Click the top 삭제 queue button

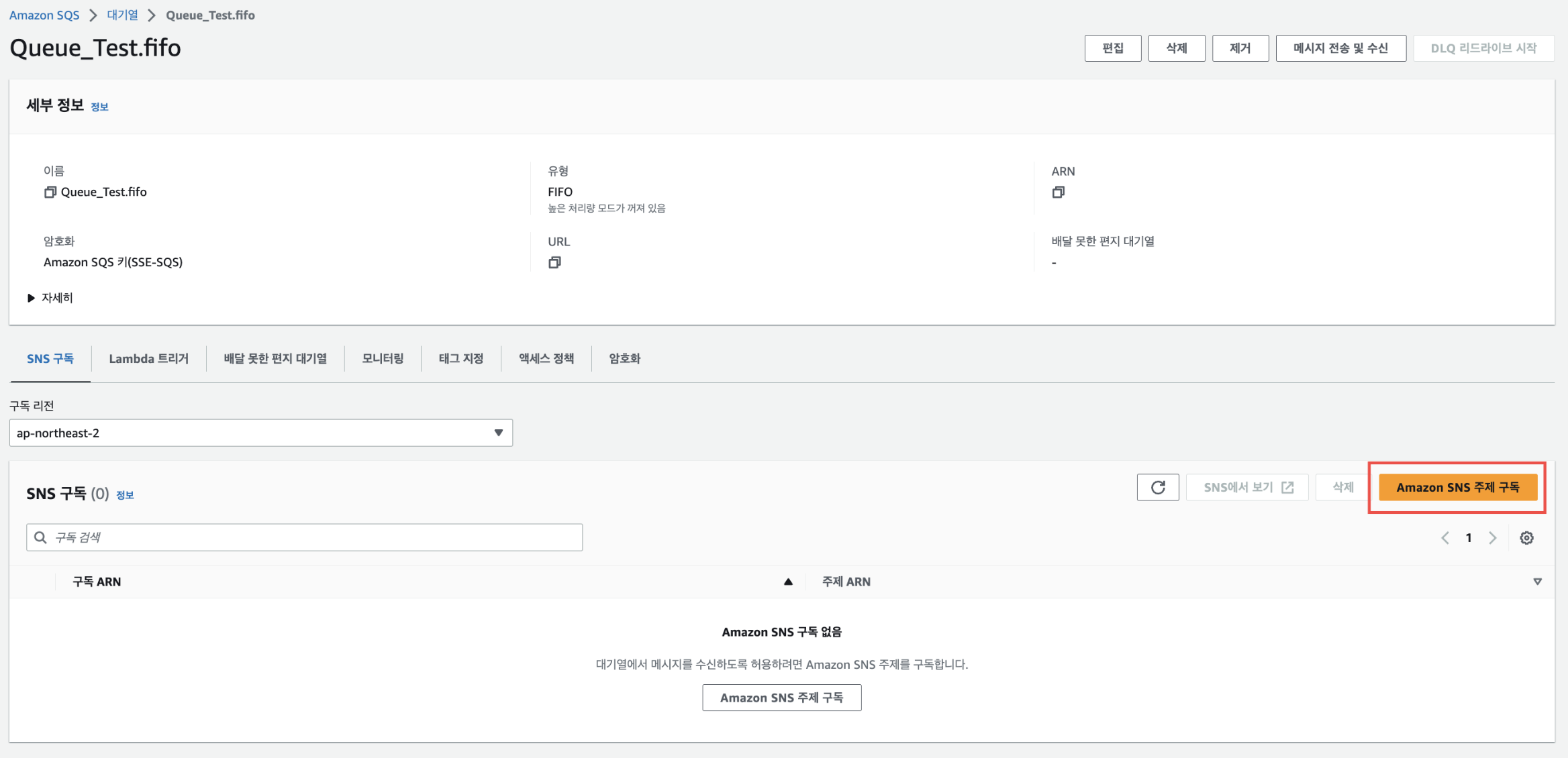1177,48
